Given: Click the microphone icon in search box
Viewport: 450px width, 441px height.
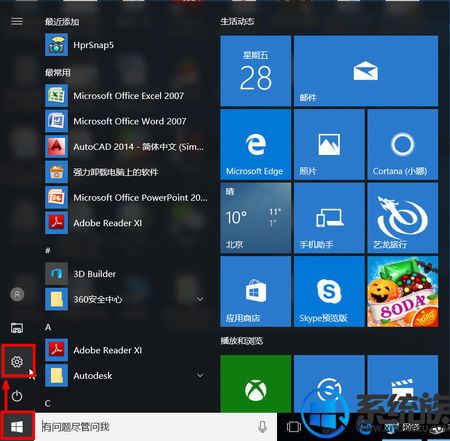Looking at the screenshot, I should (262, 426).
